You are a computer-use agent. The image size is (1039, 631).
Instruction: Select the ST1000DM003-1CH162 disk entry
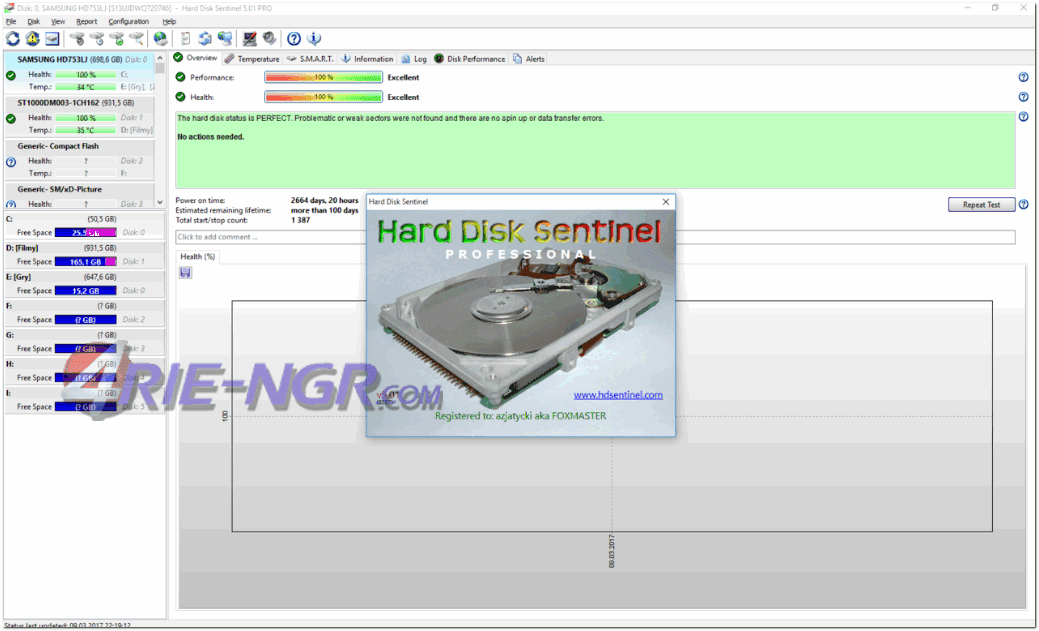tap(80, 116)
